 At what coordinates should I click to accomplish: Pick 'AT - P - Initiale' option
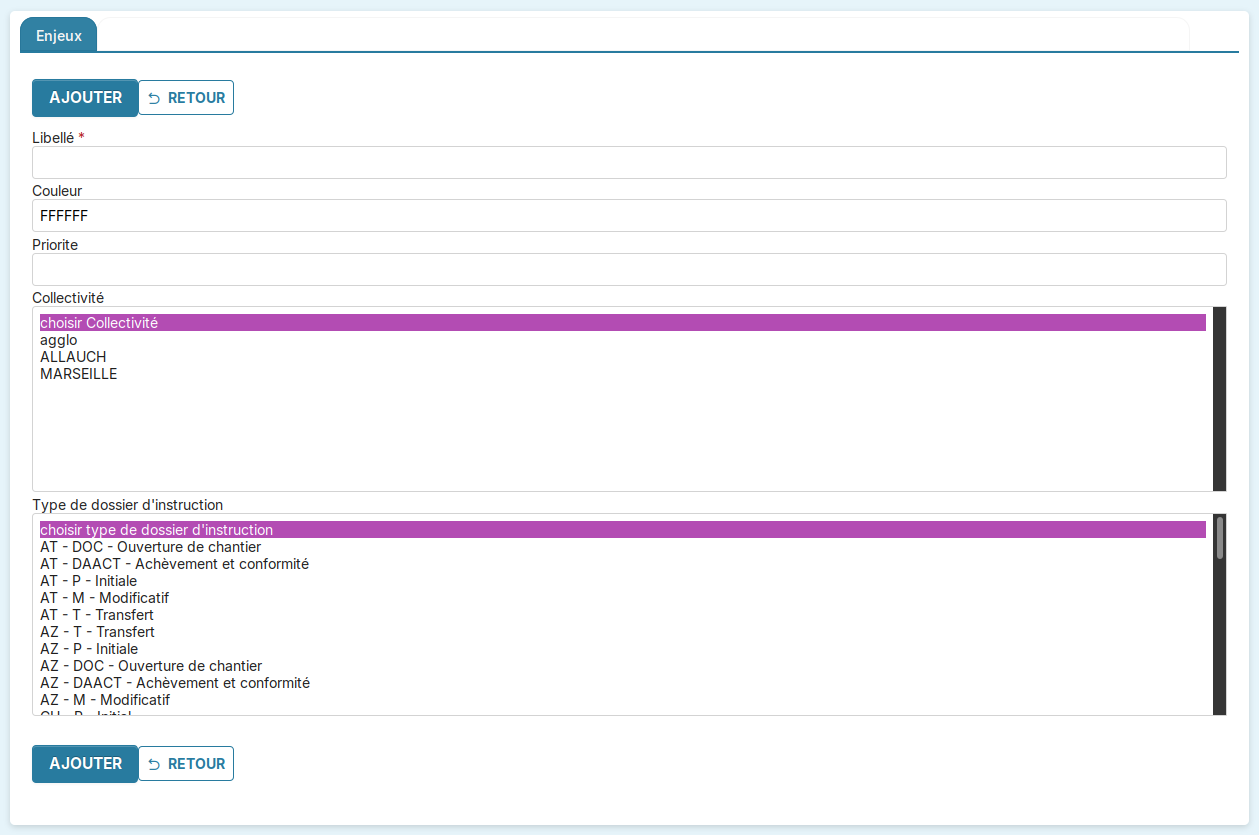coord(88,581)
